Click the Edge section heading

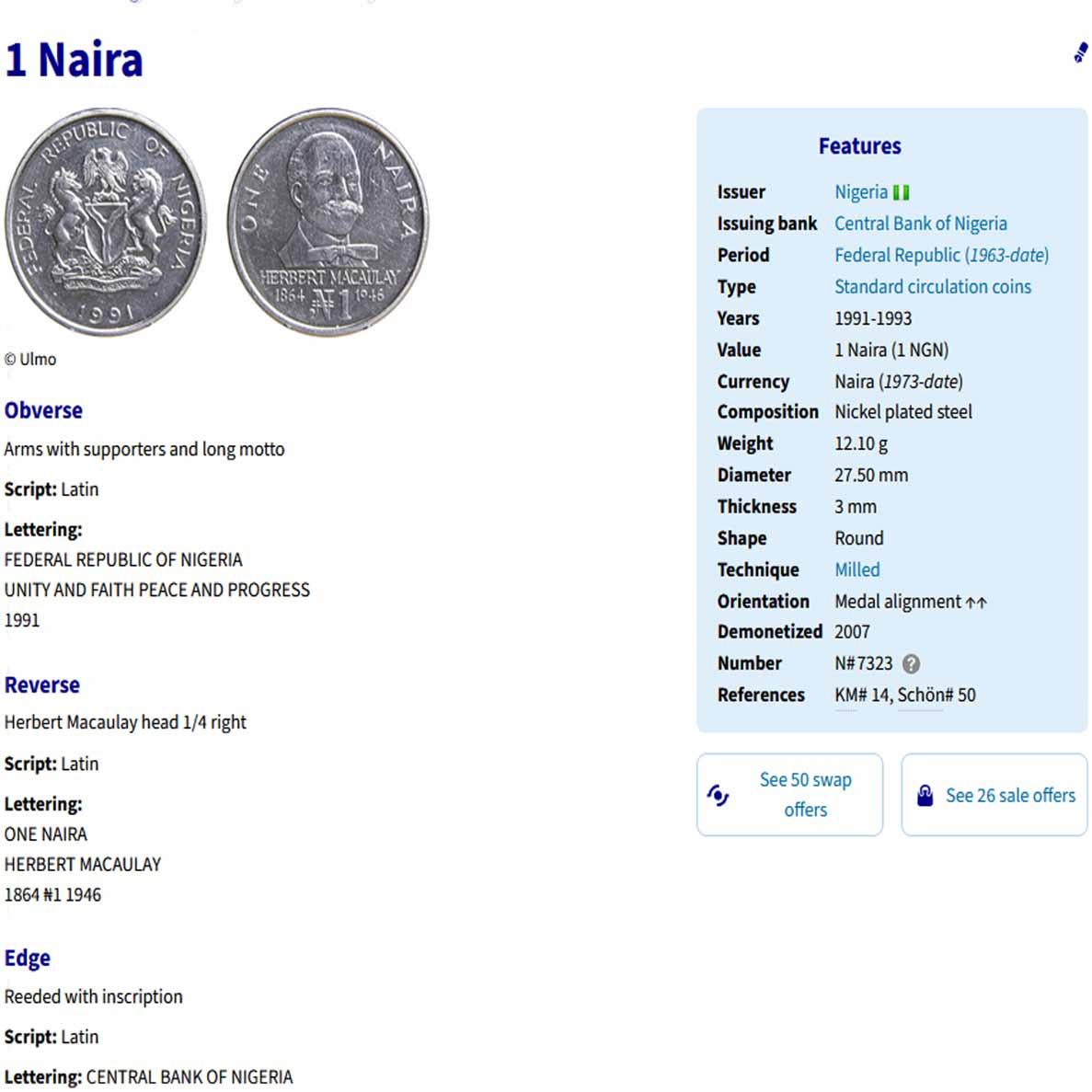click(28, 959)
